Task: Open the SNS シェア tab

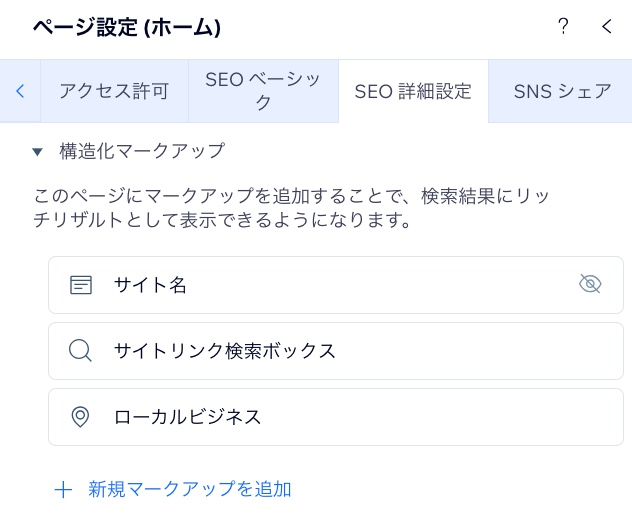Action: (560, 91)
